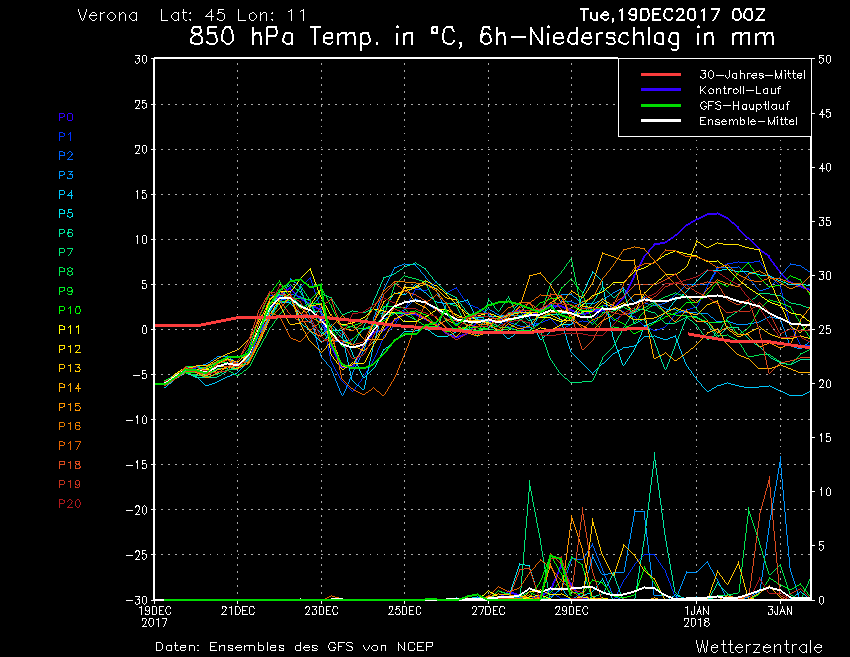Choose the P14 member label

pyautogui.click(x=70, y=388)
